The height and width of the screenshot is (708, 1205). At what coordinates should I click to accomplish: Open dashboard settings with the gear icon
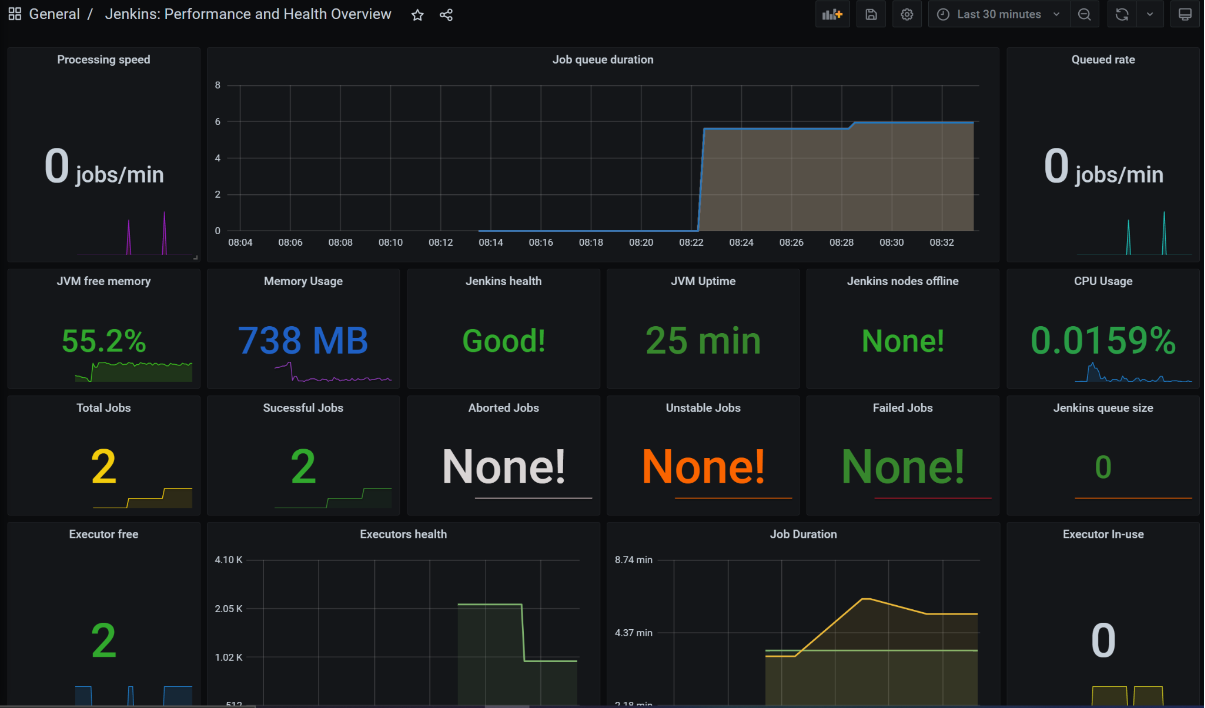pyautogui.click(x=906, y=14)
